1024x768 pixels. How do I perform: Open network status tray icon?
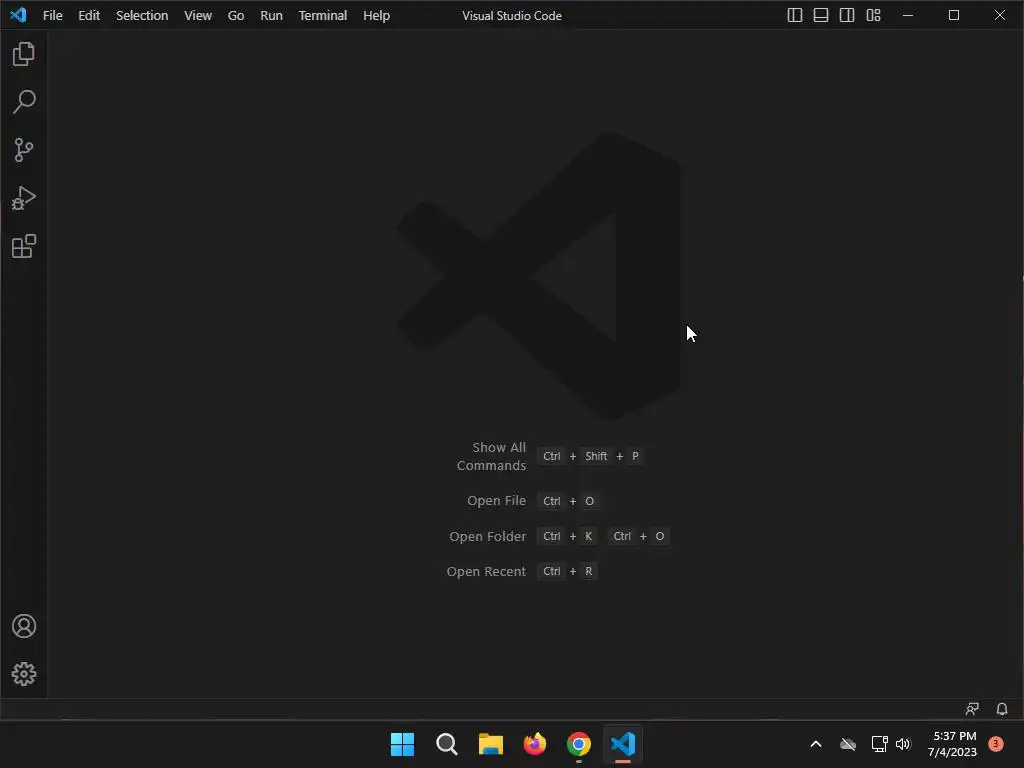coord(879,744)
